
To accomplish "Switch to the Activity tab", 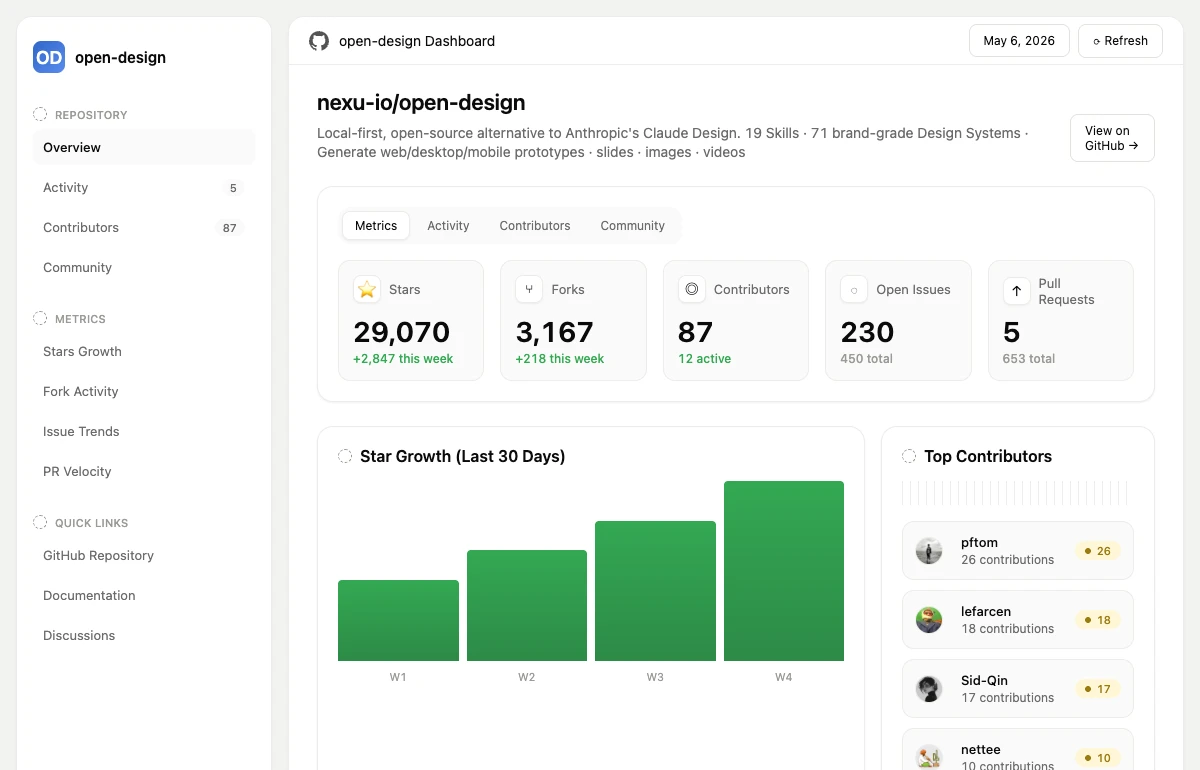I will 448,225.
